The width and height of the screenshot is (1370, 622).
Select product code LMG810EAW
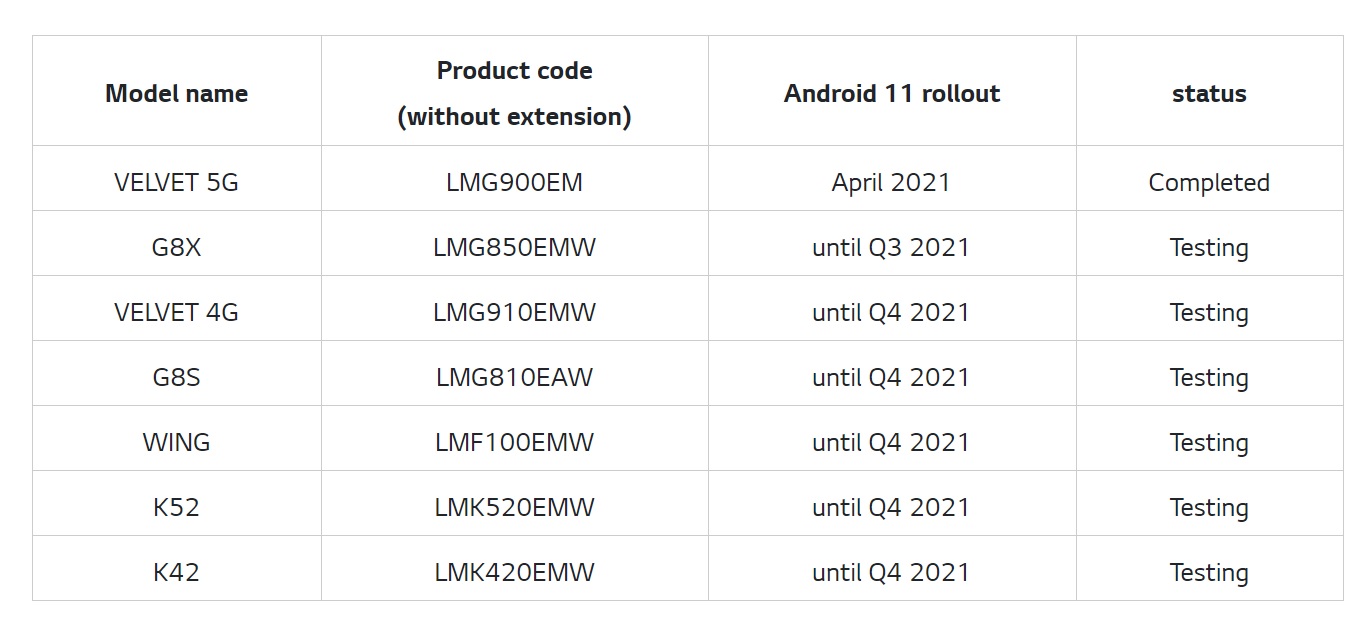tap(514, 378)
